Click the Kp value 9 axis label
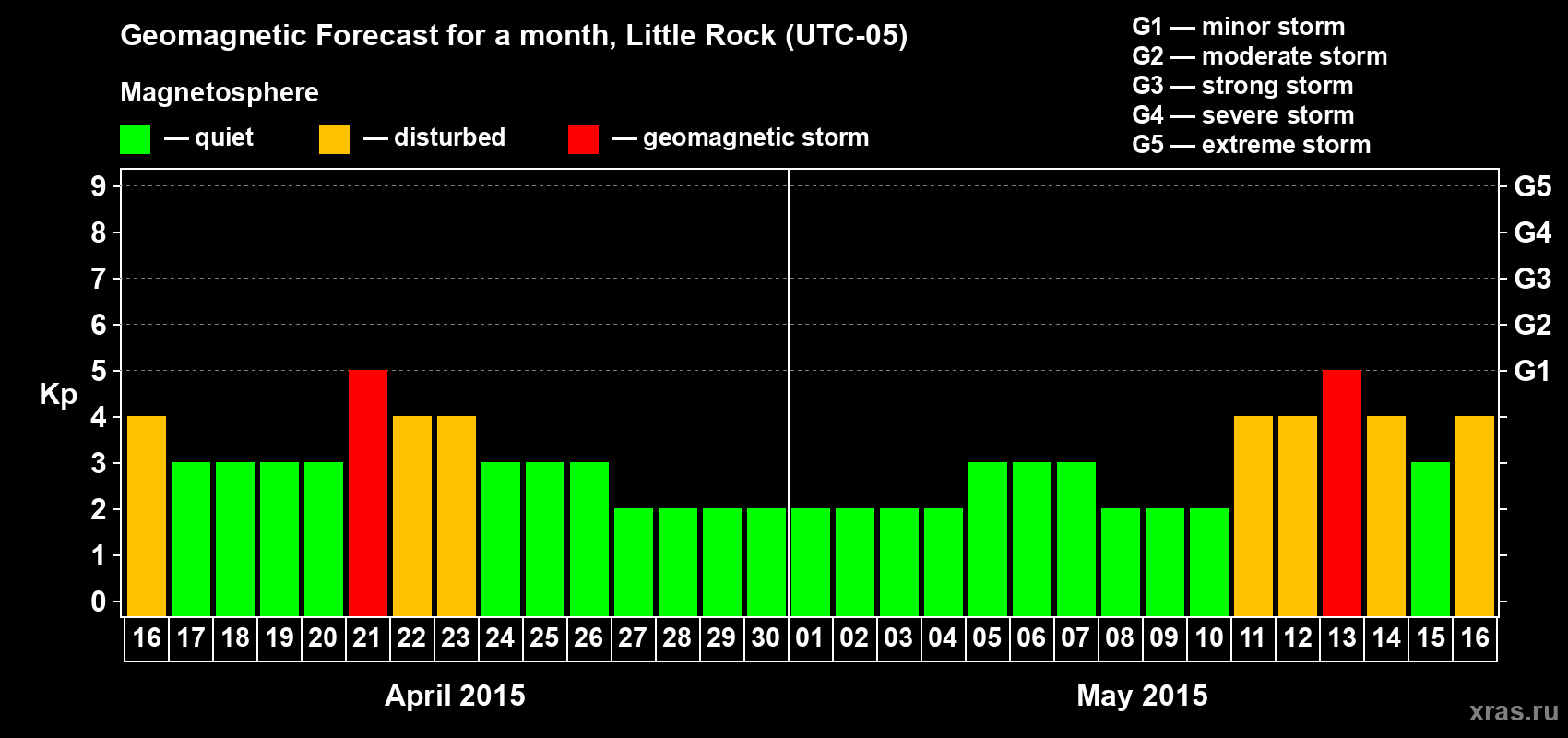Screen dimensions: 1568x738 click(99, 186)
